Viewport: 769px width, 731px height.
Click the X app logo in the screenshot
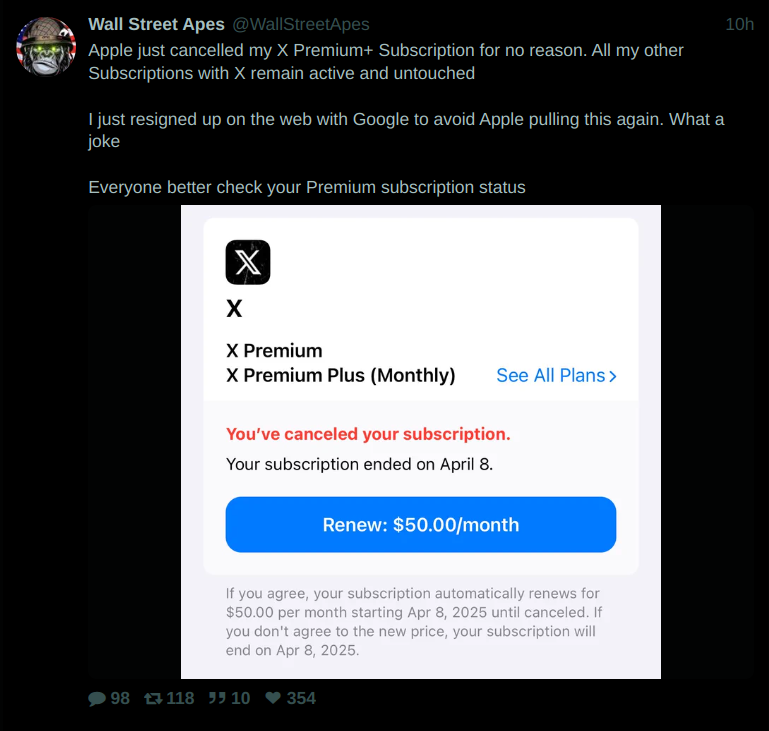[248, 262]
